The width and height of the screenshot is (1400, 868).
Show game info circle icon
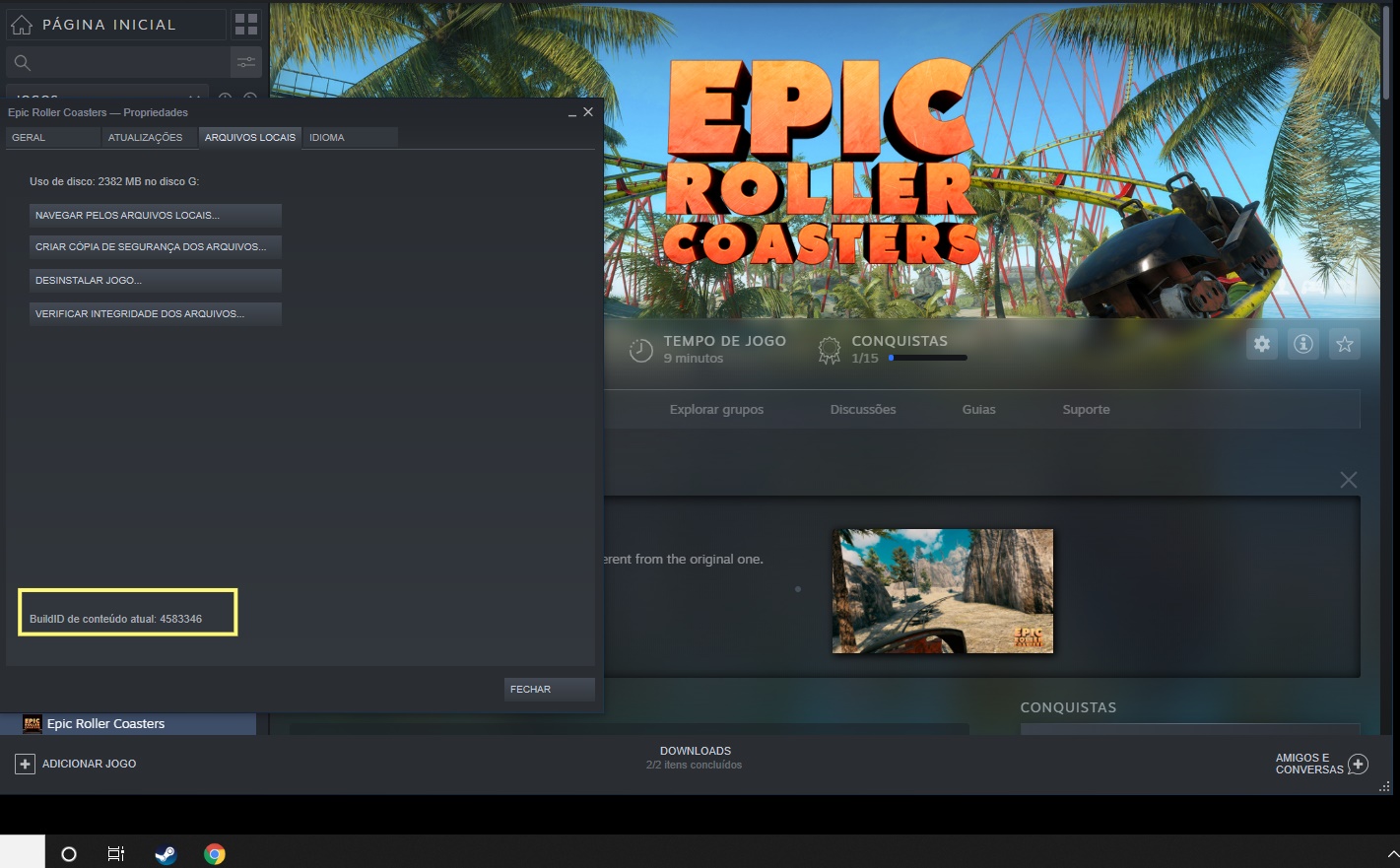click(x=1303, y=344)
